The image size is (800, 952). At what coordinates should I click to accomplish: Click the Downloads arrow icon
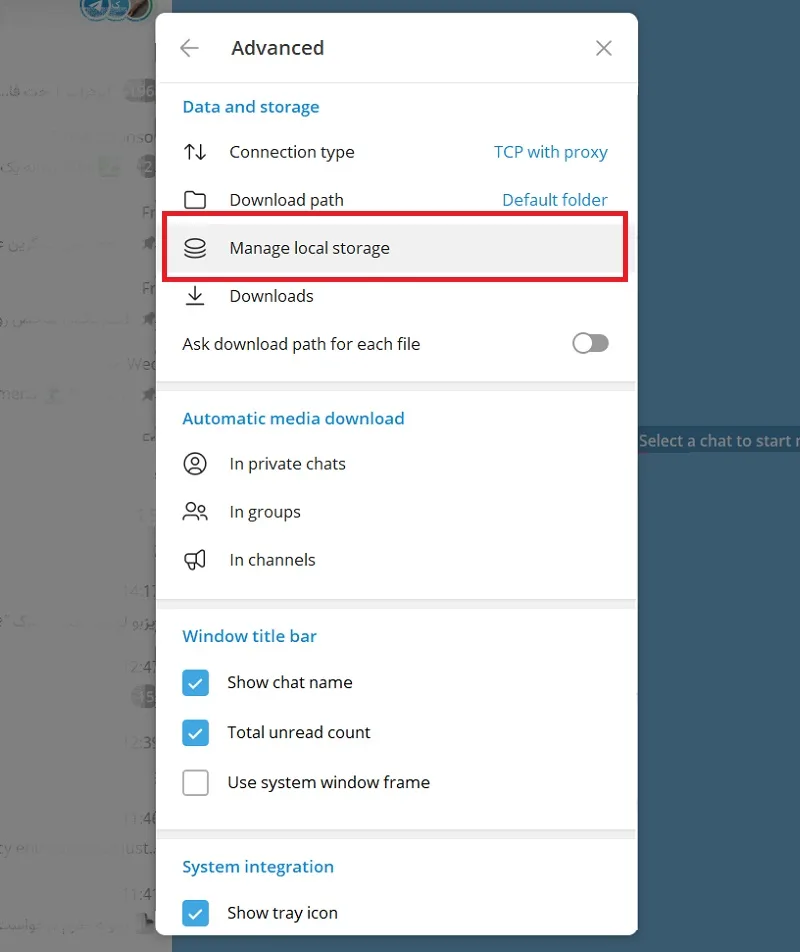pos(195,296)
